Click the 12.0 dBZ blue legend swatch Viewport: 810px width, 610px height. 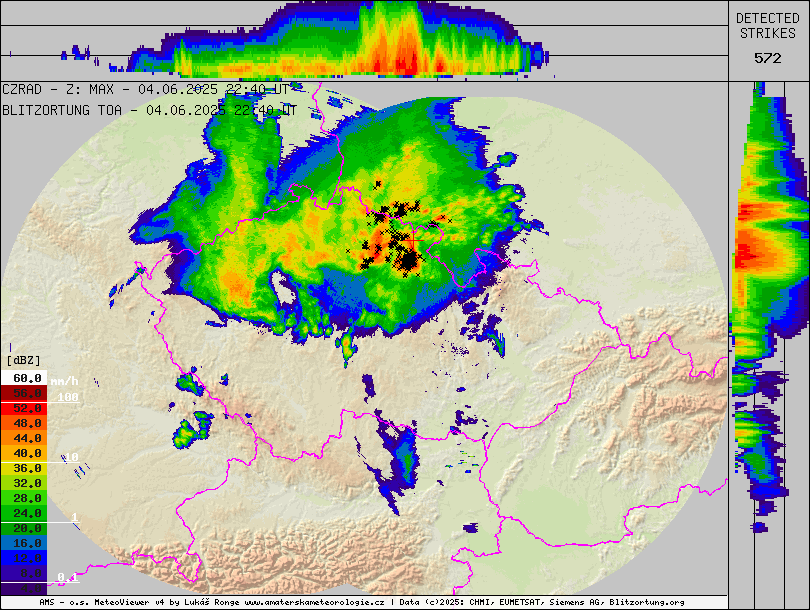click(24, 558)
